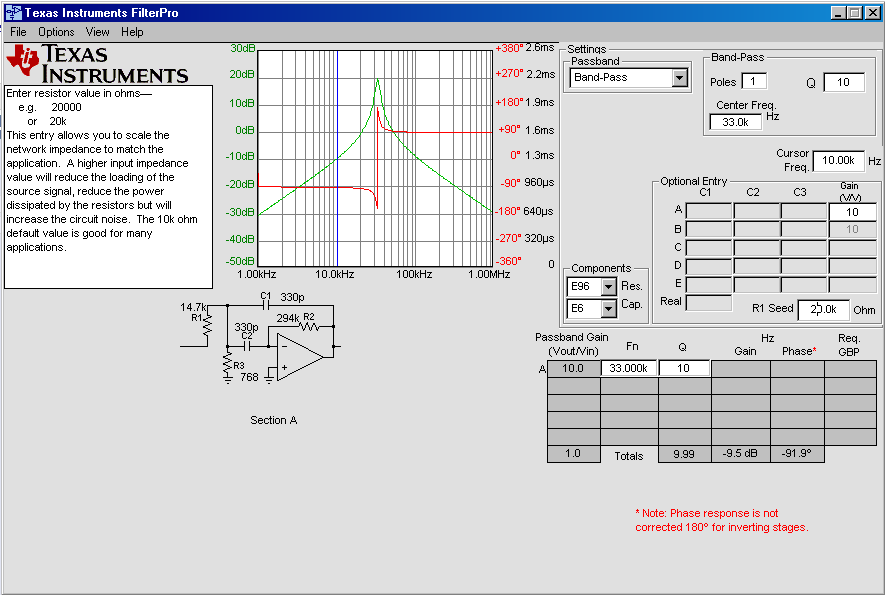This screenshot has width=885, height=595.
Task: Click the Totals gain value -9.5 dB
Action: coord(740,454)
